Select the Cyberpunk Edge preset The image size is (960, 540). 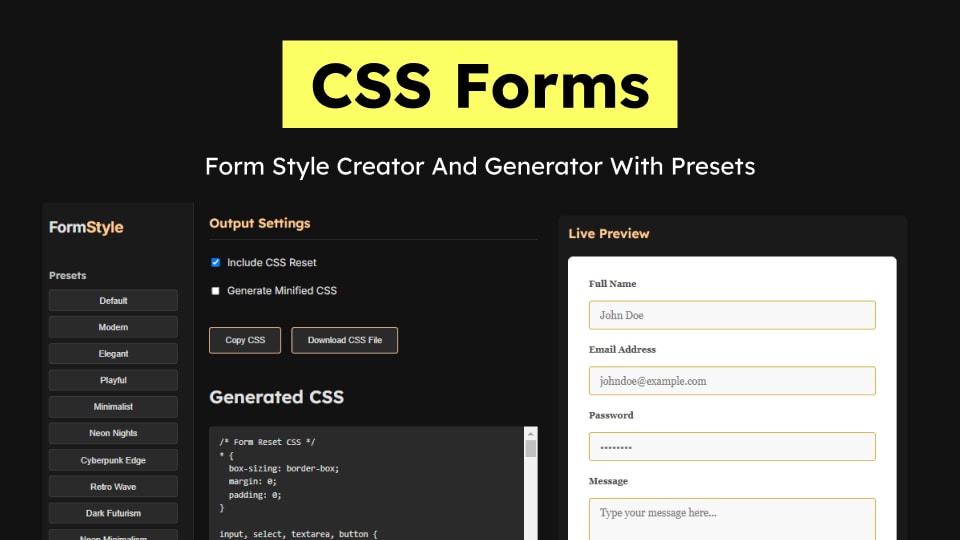coord(113,460)
